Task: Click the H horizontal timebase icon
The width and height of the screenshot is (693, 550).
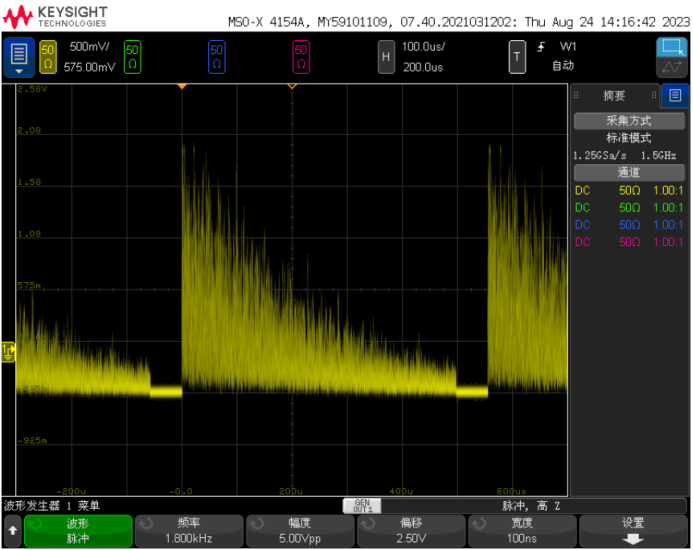Action: click(x=385, y=57)
